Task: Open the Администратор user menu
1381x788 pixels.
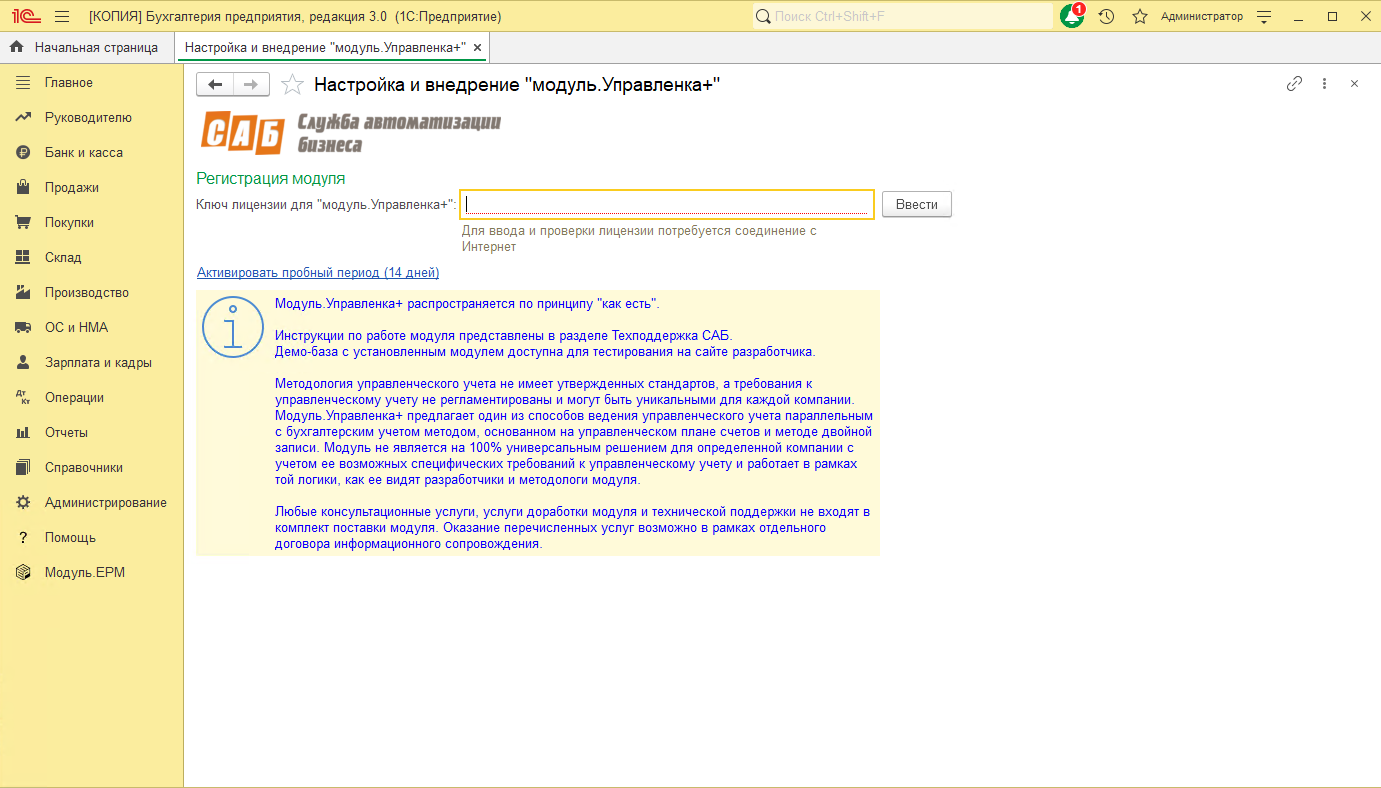Action: (x=1202, y=16)
